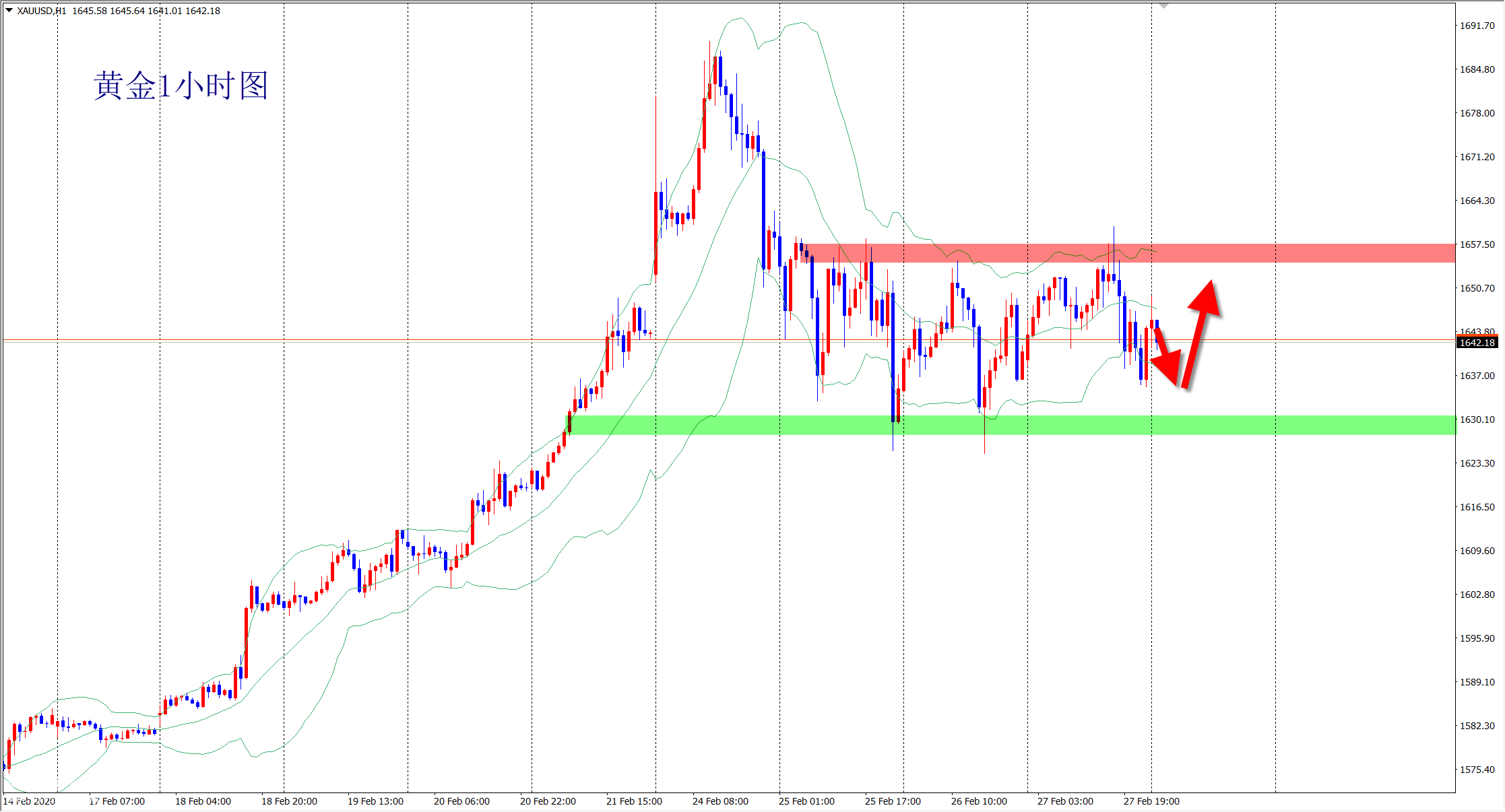Screen dimensions: 1505x812
Task: Click the 黄金1小时图 text label
Action: [181, 86]
